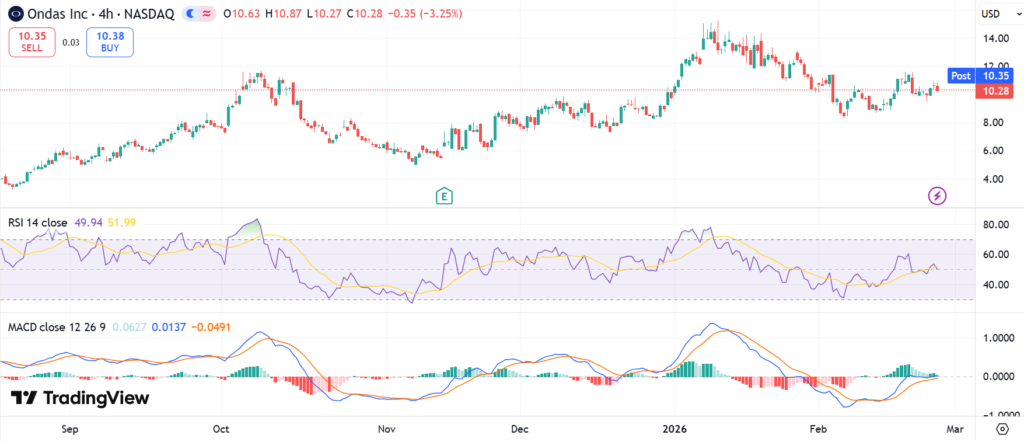This screenshot has width=1024, height=442.
Task: Click the MACD close 12 26 9 legend
Action: 56,326
